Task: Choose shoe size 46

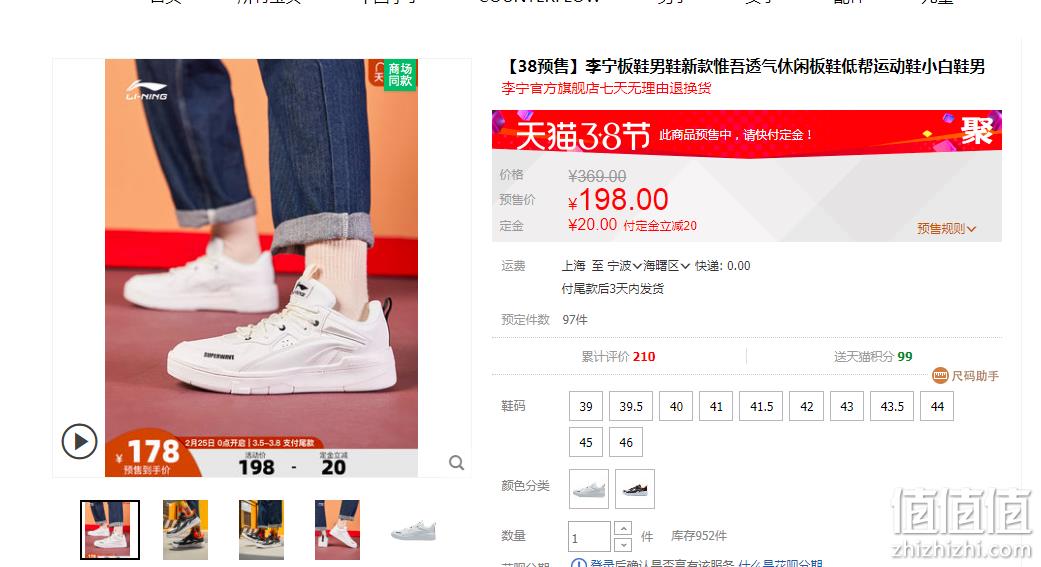Action: (626, 442)
